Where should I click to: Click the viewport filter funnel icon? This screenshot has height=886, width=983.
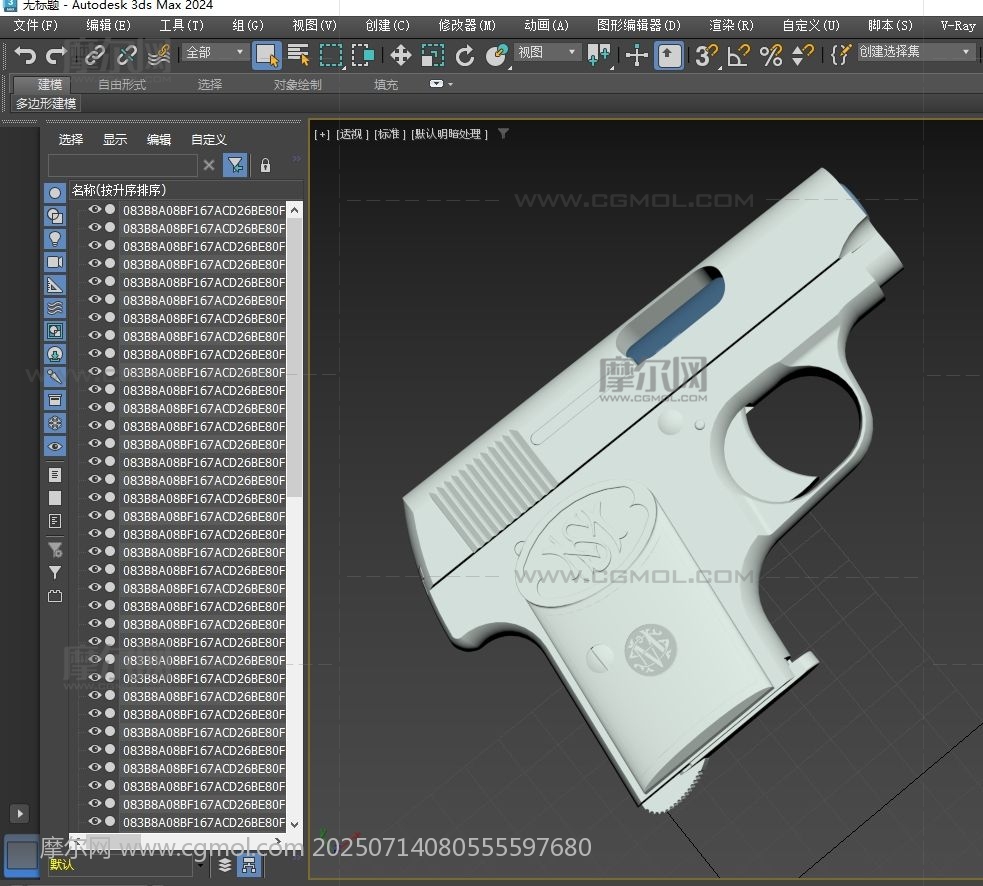(x=503, y=134)
